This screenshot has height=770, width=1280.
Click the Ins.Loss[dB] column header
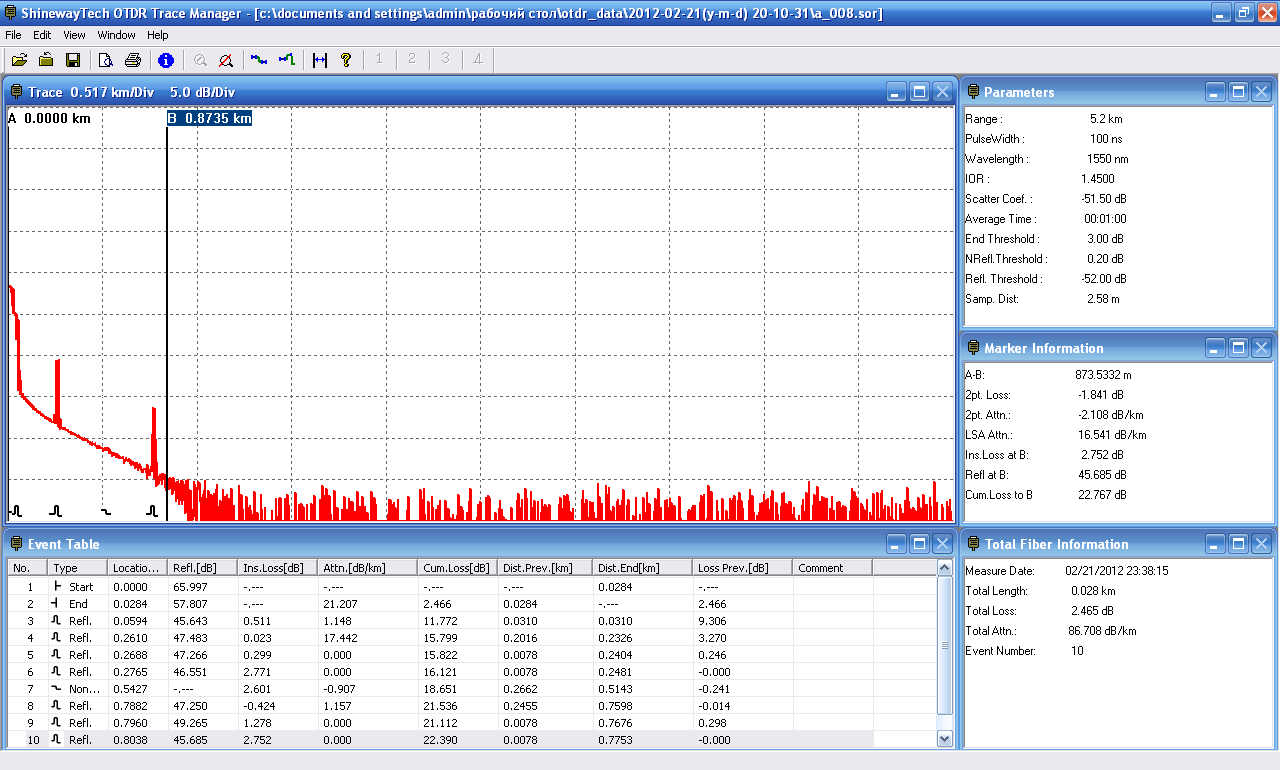pyautogui.click(x=276, y=568)
